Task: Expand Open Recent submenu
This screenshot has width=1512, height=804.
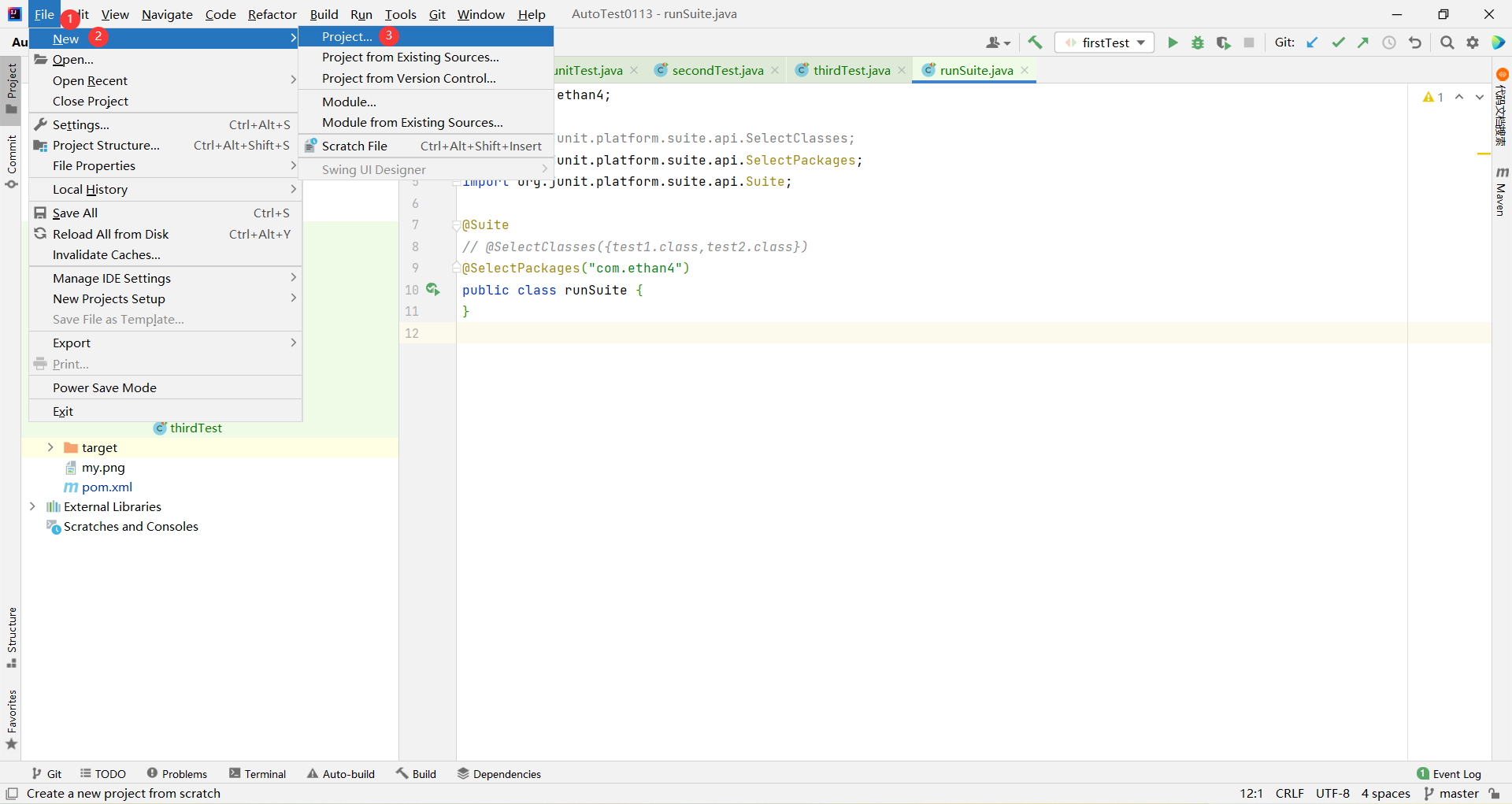Action: [x=165, y=80]
